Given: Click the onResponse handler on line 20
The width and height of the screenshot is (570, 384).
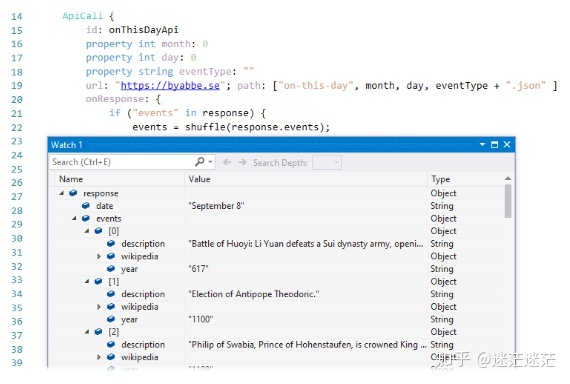Looking at the screenshot, I should (115, 99).
